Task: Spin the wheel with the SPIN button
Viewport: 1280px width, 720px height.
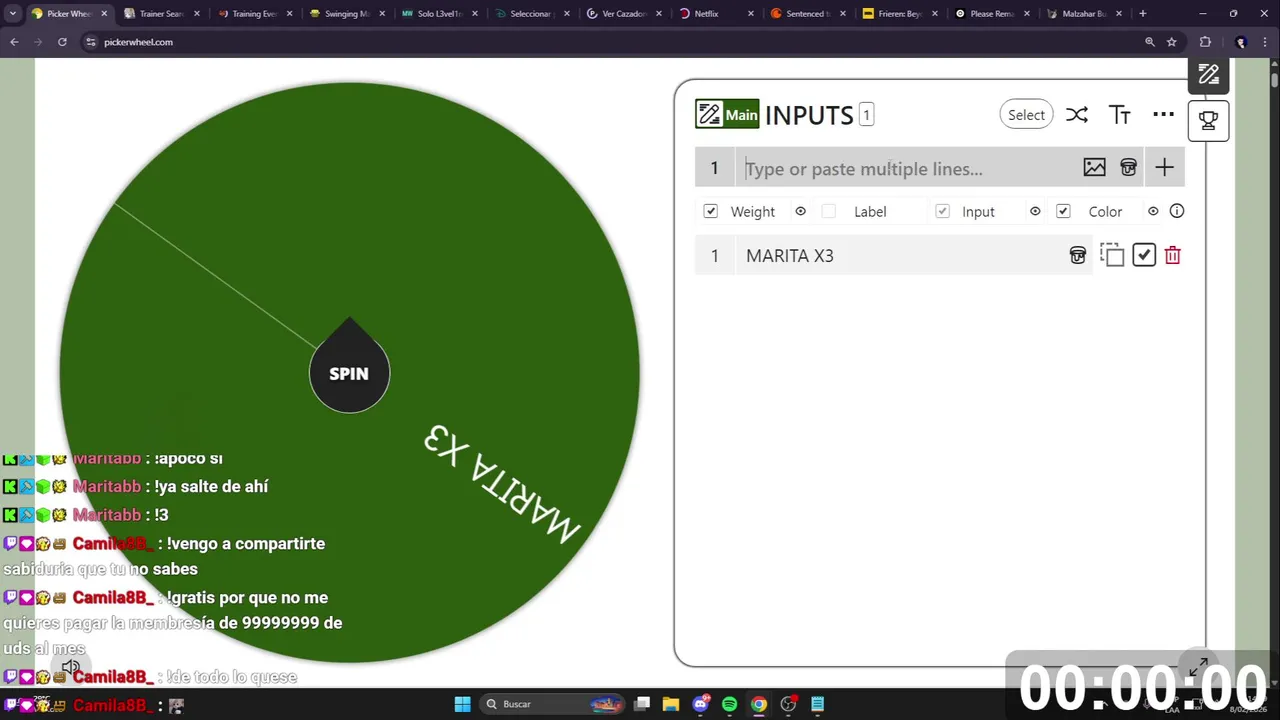Action: (349, 373)
